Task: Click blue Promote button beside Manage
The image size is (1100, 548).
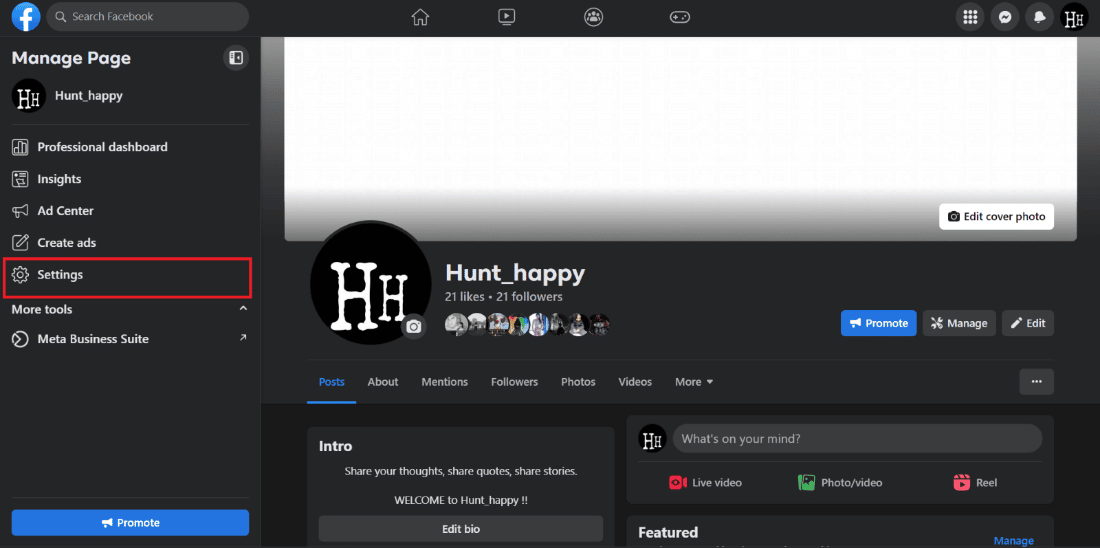Action: click(878, 323)
